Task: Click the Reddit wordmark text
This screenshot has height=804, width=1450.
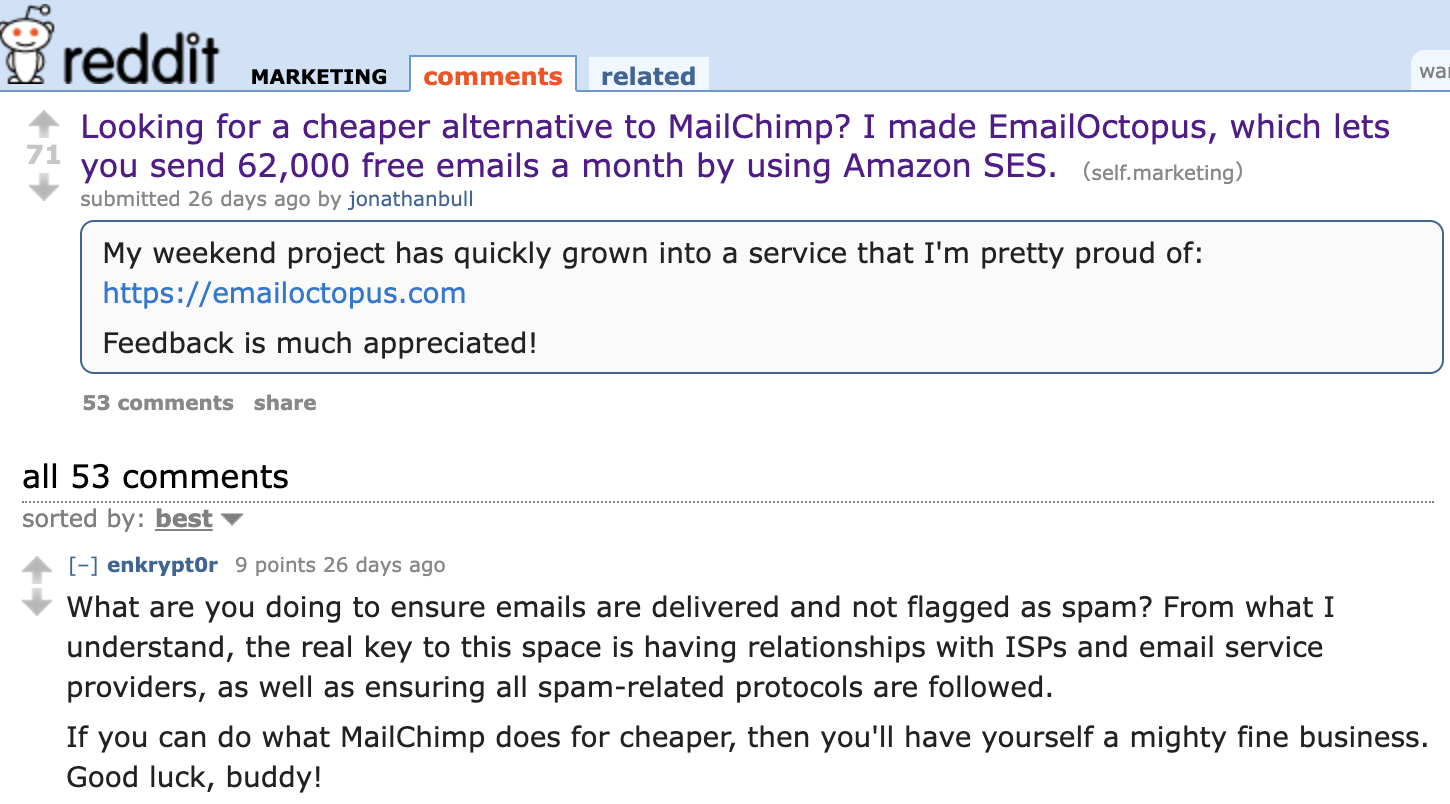Action: click(x=140, y=60)
